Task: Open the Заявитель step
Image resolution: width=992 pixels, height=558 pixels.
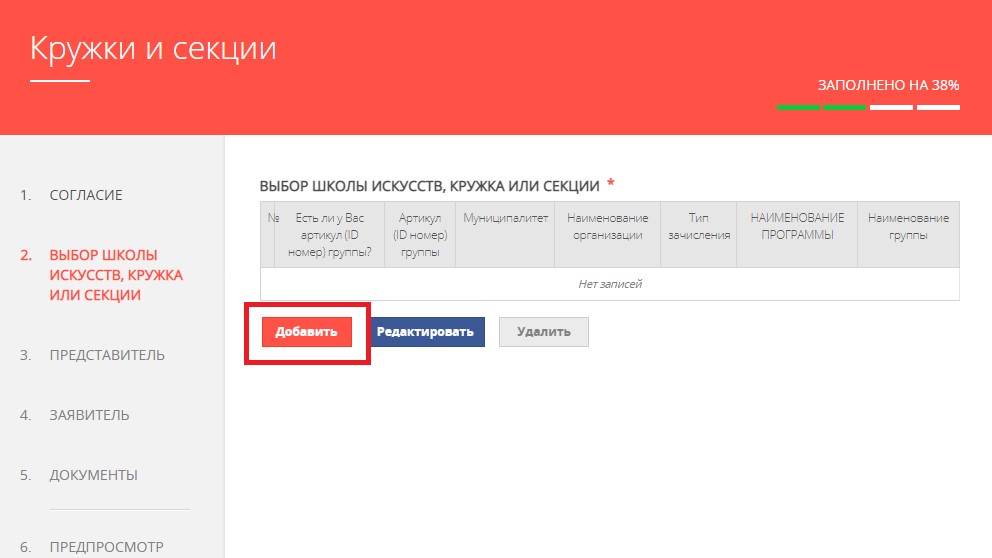Action: 89,415
